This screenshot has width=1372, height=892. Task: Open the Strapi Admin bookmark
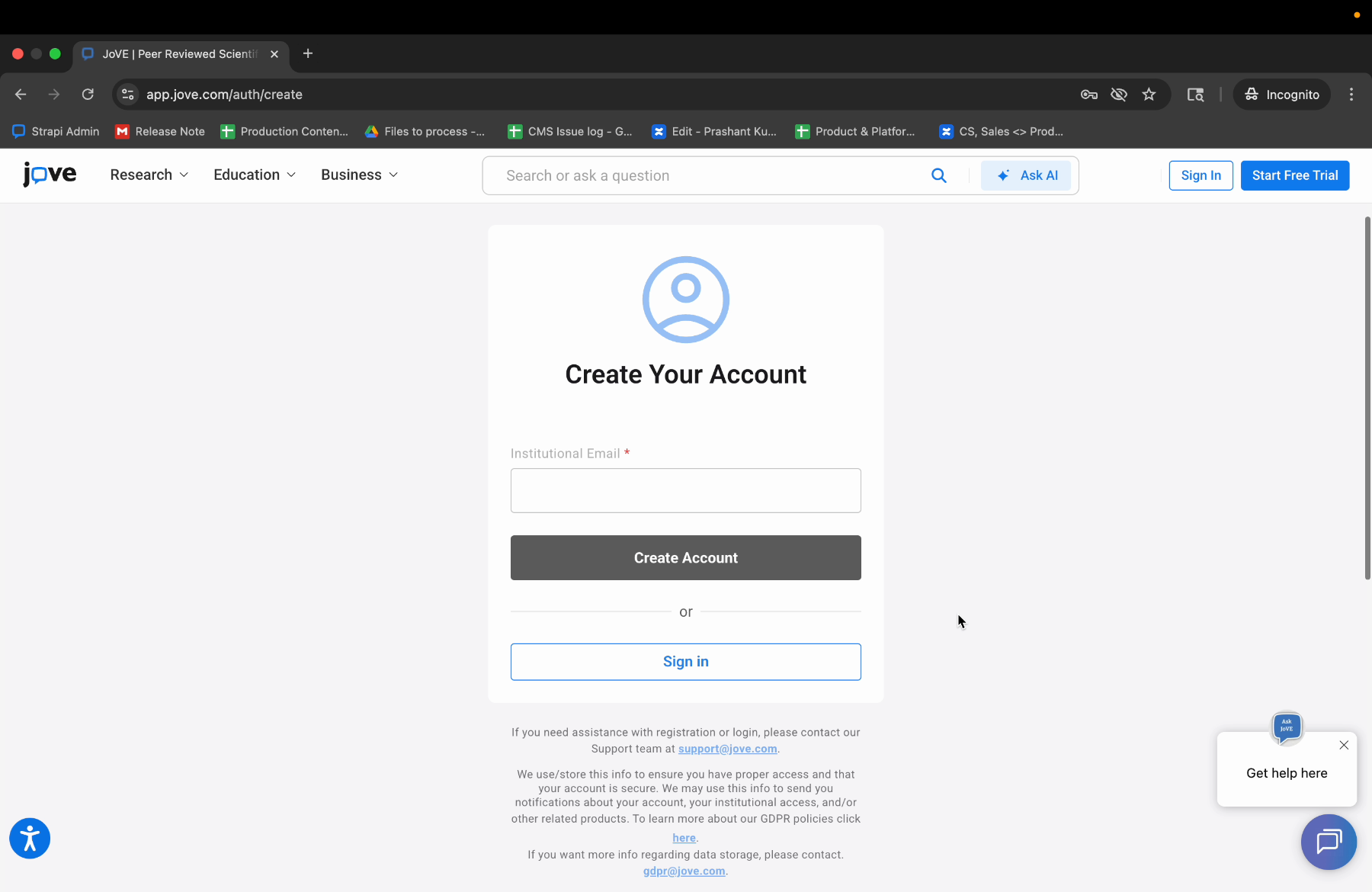56,131
